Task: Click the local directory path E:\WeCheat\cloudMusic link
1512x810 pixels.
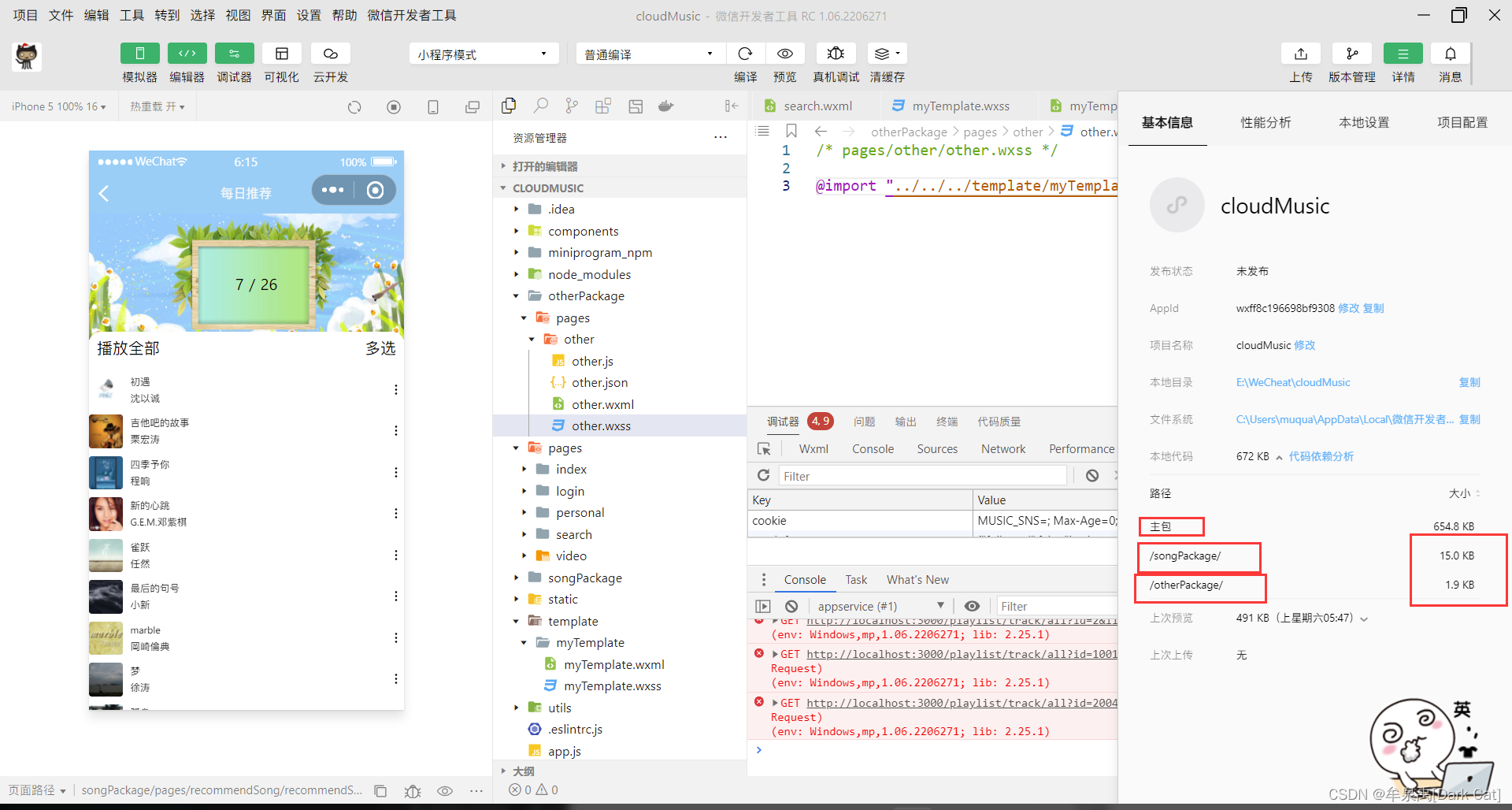Action: coord(1292,382)
